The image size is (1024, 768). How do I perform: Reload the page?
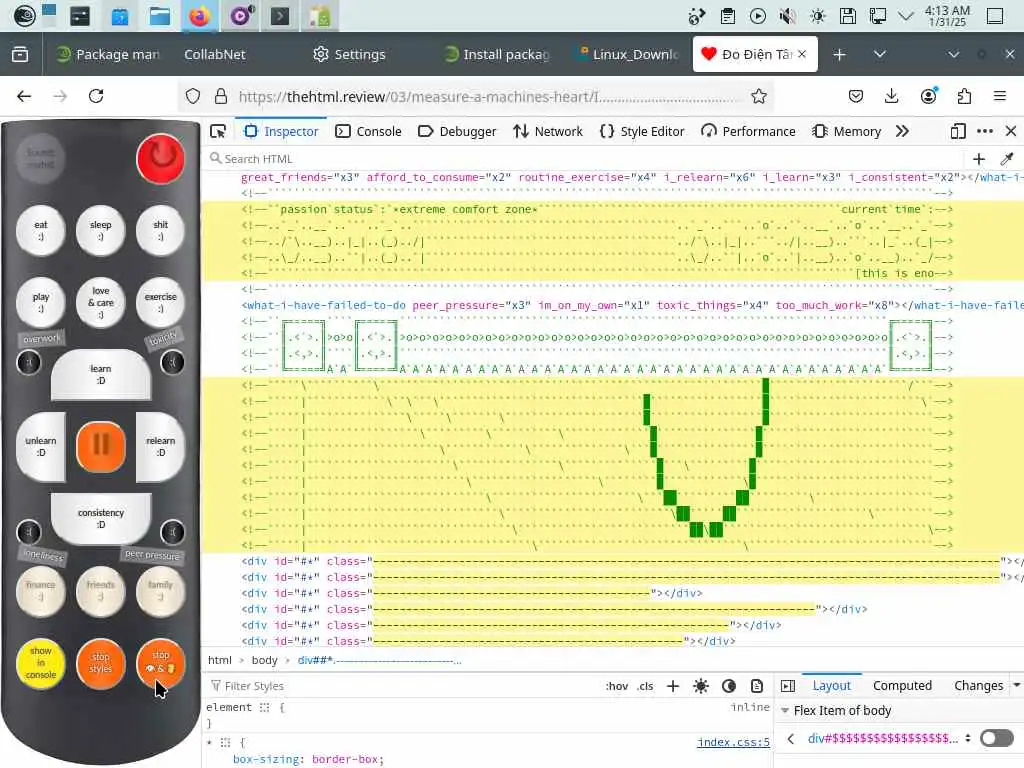point(96,97)
